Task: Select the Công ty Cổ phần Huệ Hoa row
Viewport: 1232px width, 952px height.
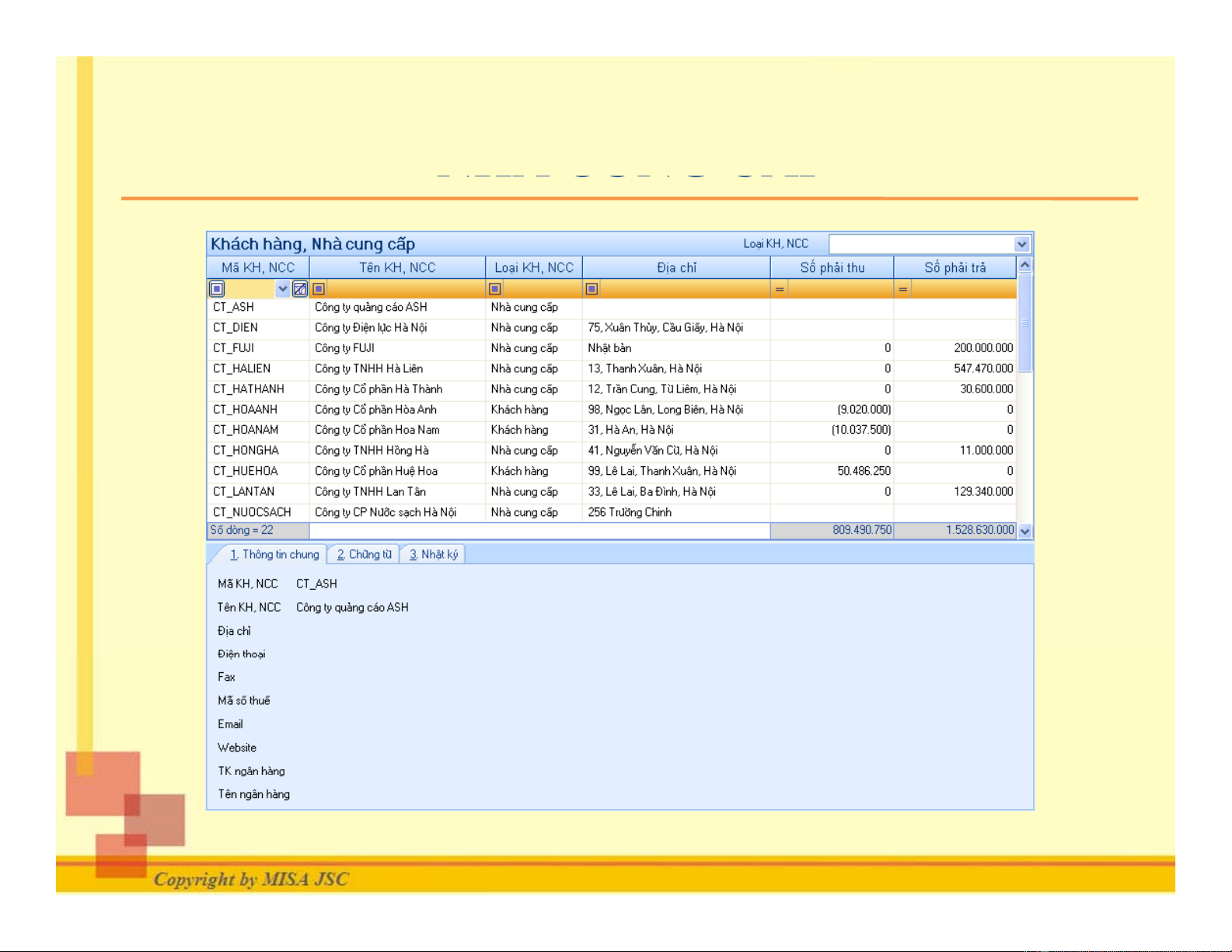Action: pyautogui.click(x=376, y=471)
